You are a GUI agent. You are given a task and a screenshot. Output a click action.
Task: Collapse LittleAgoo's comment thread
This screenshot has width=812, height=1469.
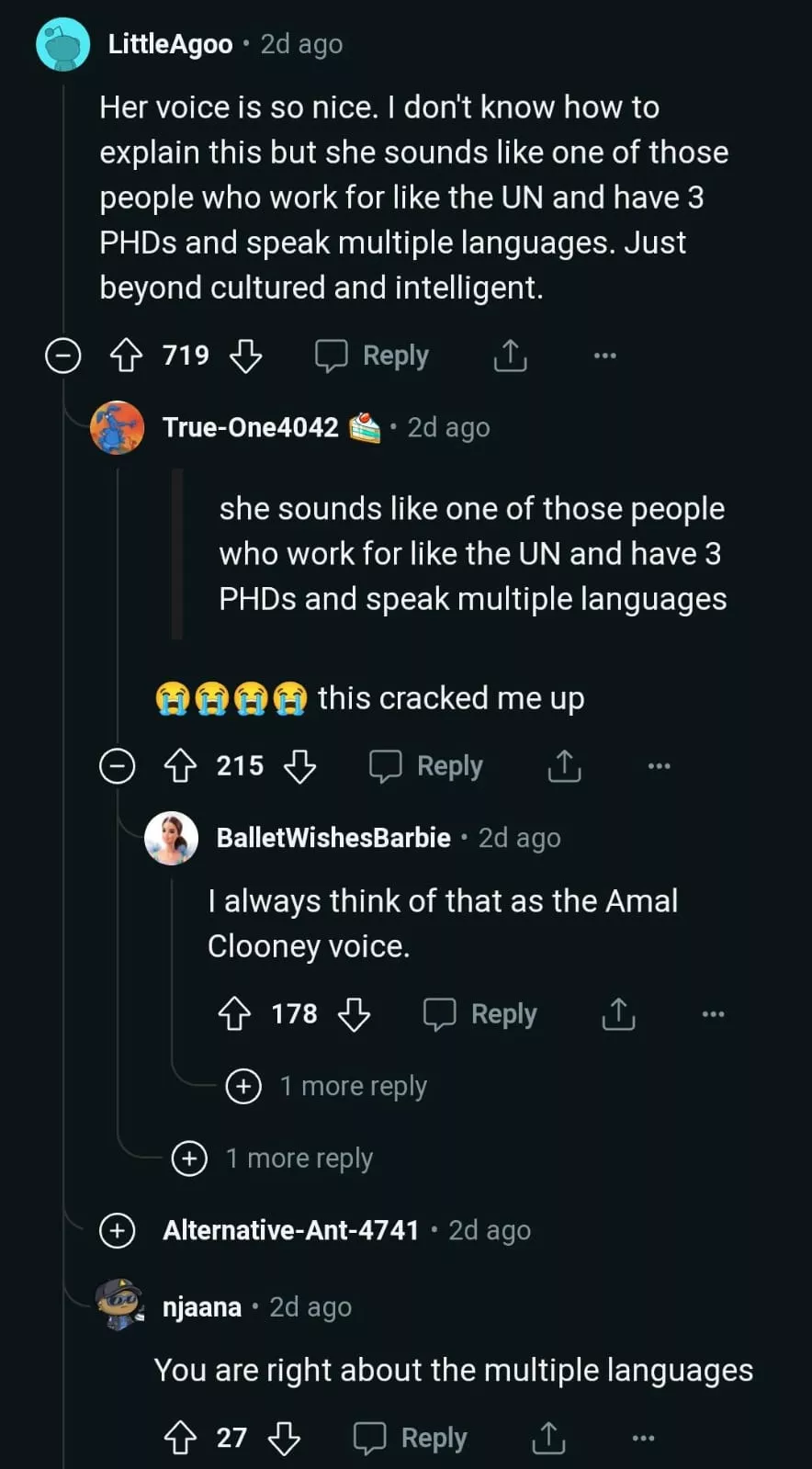(x=63, y=356)
